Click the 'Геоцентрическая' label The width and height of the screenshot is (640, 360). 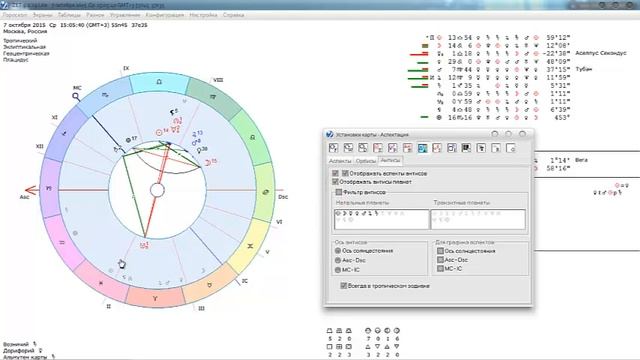[x=26, y=53]
